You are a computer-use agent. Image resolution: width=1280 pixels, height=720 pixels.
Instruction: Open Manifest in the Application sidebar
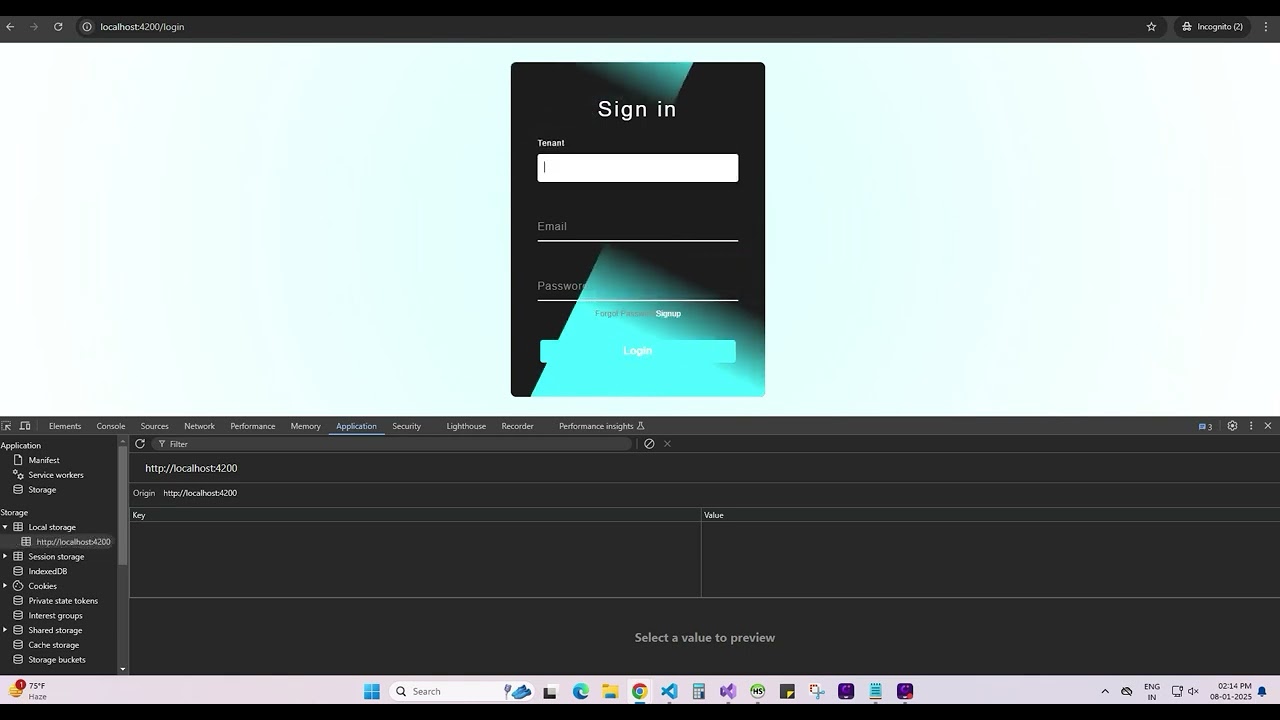pos(44,460)
